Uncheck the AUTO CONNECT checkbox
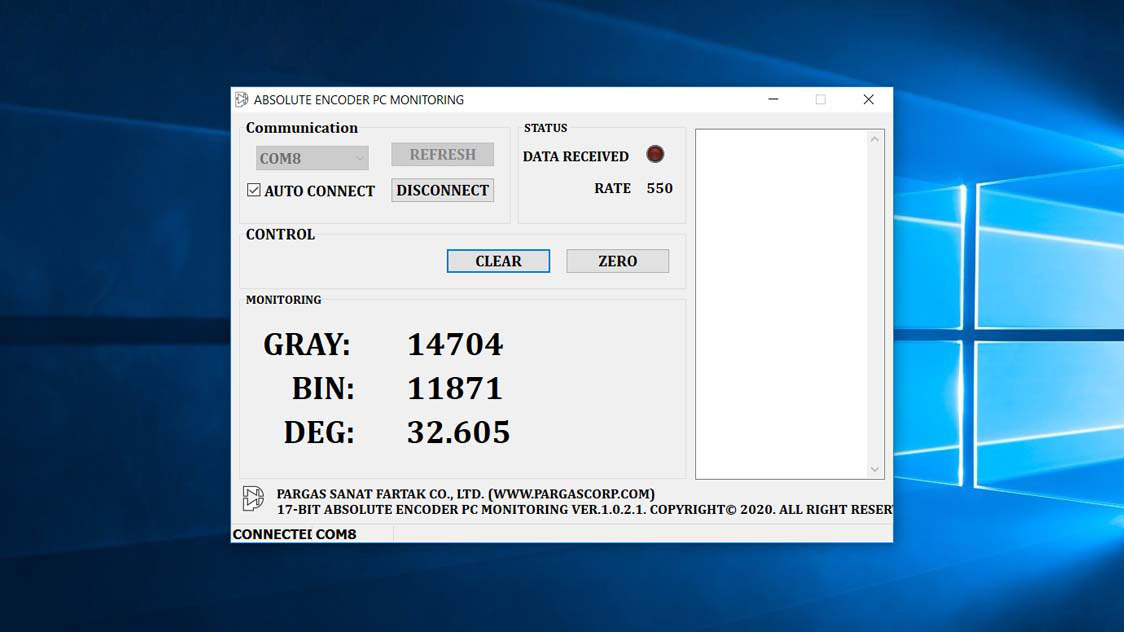Viewport: 1124px width, 632px height. point(254,190)
